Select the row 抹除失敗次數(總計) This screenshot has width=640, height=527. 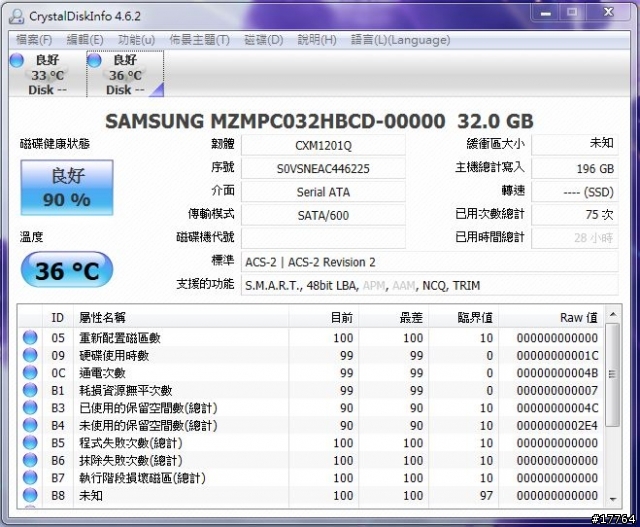tap(311, 460)
